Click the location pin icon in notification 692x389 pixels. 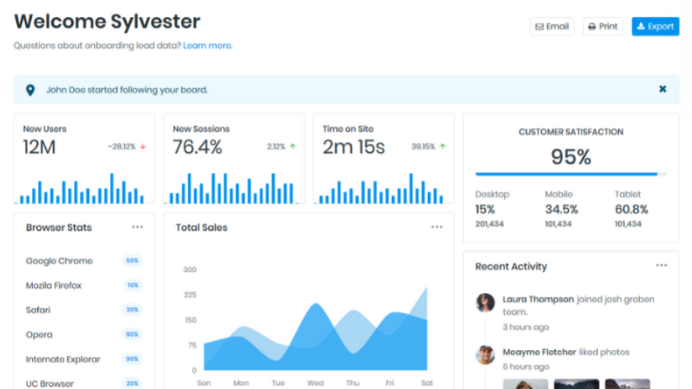pos(30,90)
